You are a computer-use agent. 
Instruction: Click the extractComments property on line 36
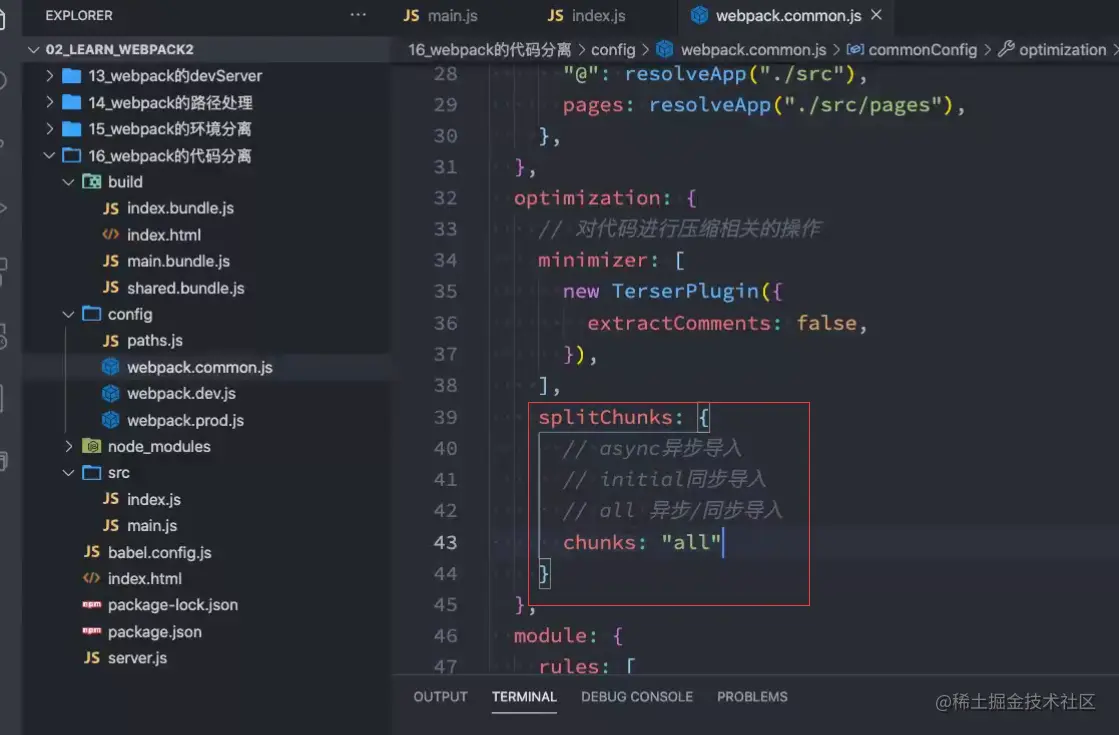(678, 323)
